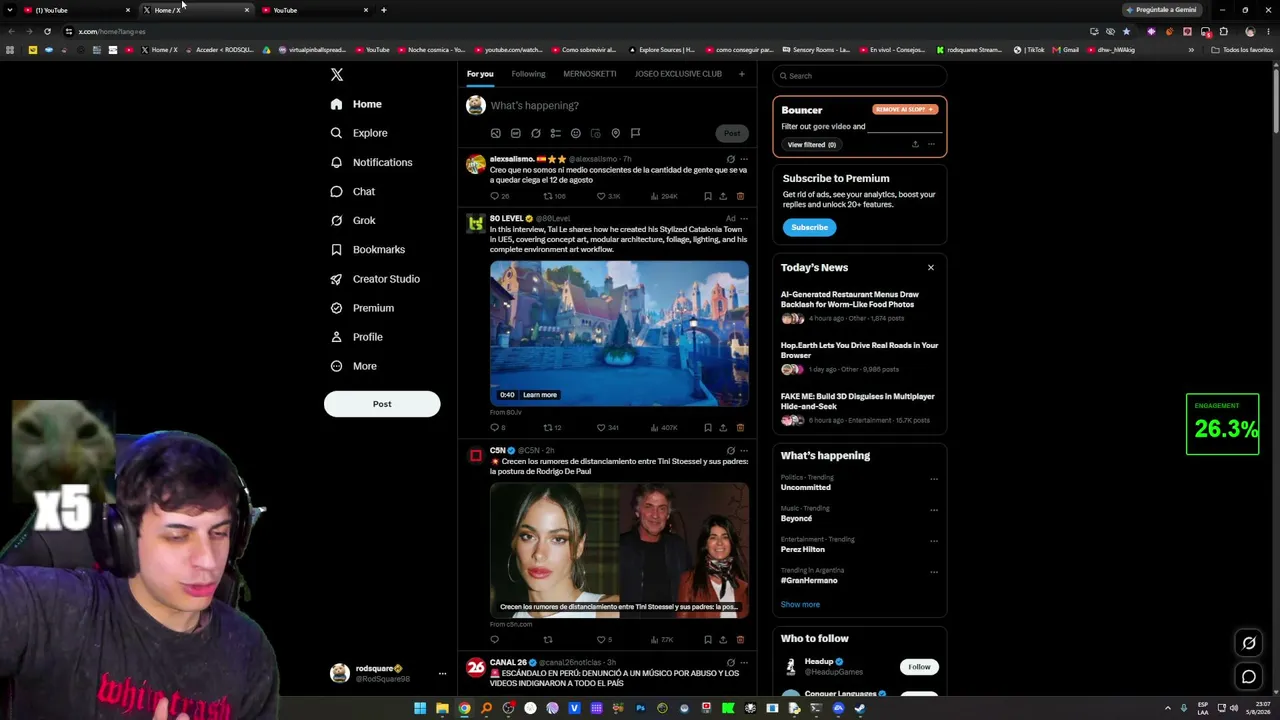Bookmark the 80 LEVEL post
Screen dimensions: 1280x720
click(707, 427)
